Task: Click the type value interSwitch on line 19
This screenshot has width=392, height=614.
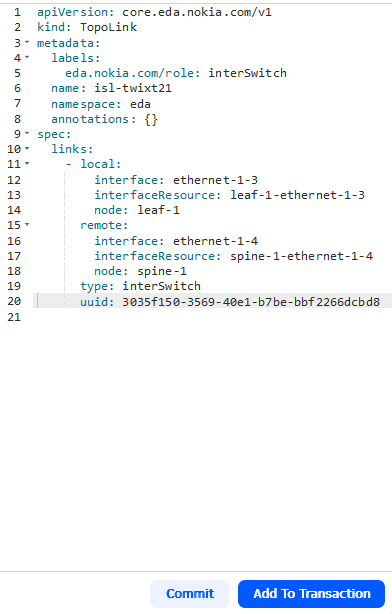Action: point(161,286)
